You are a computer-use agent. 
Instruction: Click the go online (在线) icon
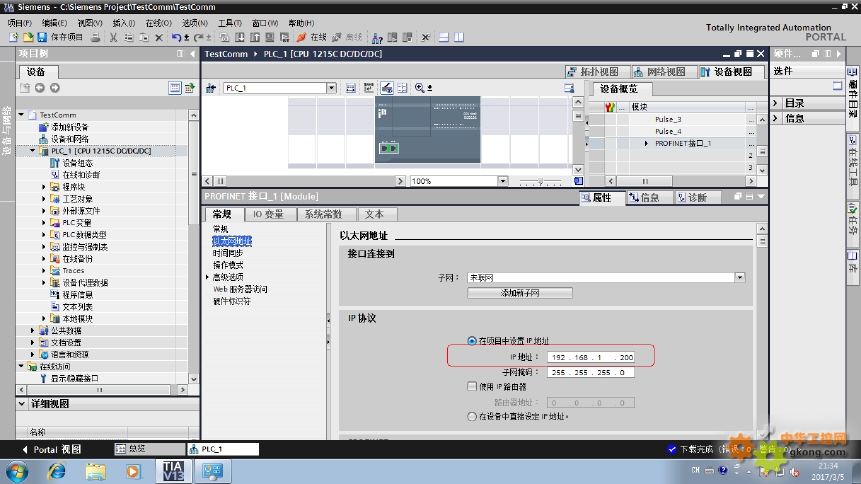312,37
